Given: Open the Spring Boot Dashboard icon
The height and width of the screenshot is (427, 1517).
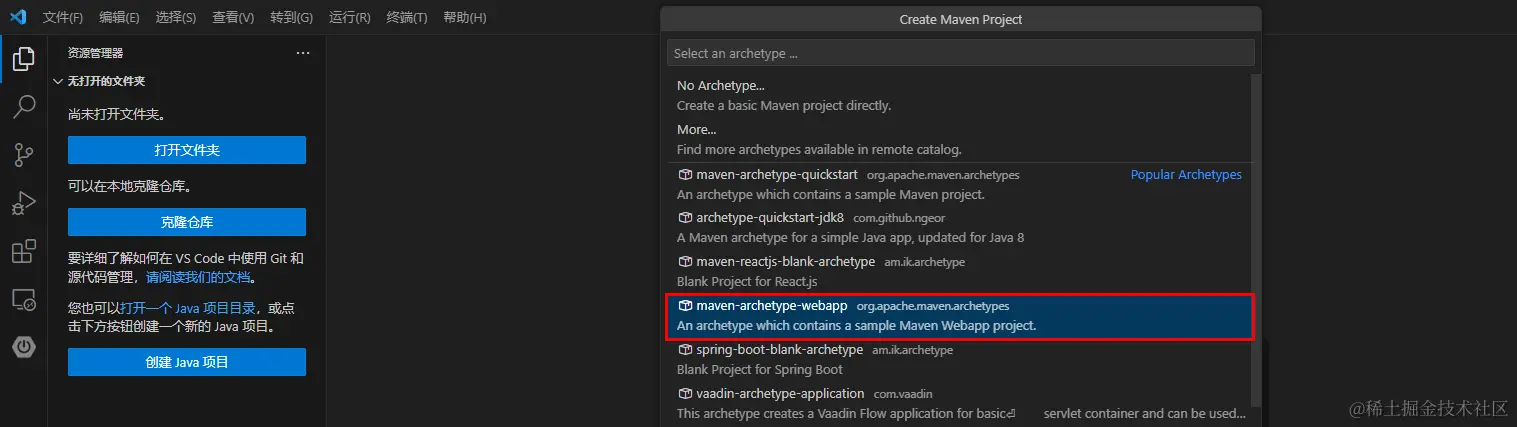Looking at the screenshot, I should 24,347.
